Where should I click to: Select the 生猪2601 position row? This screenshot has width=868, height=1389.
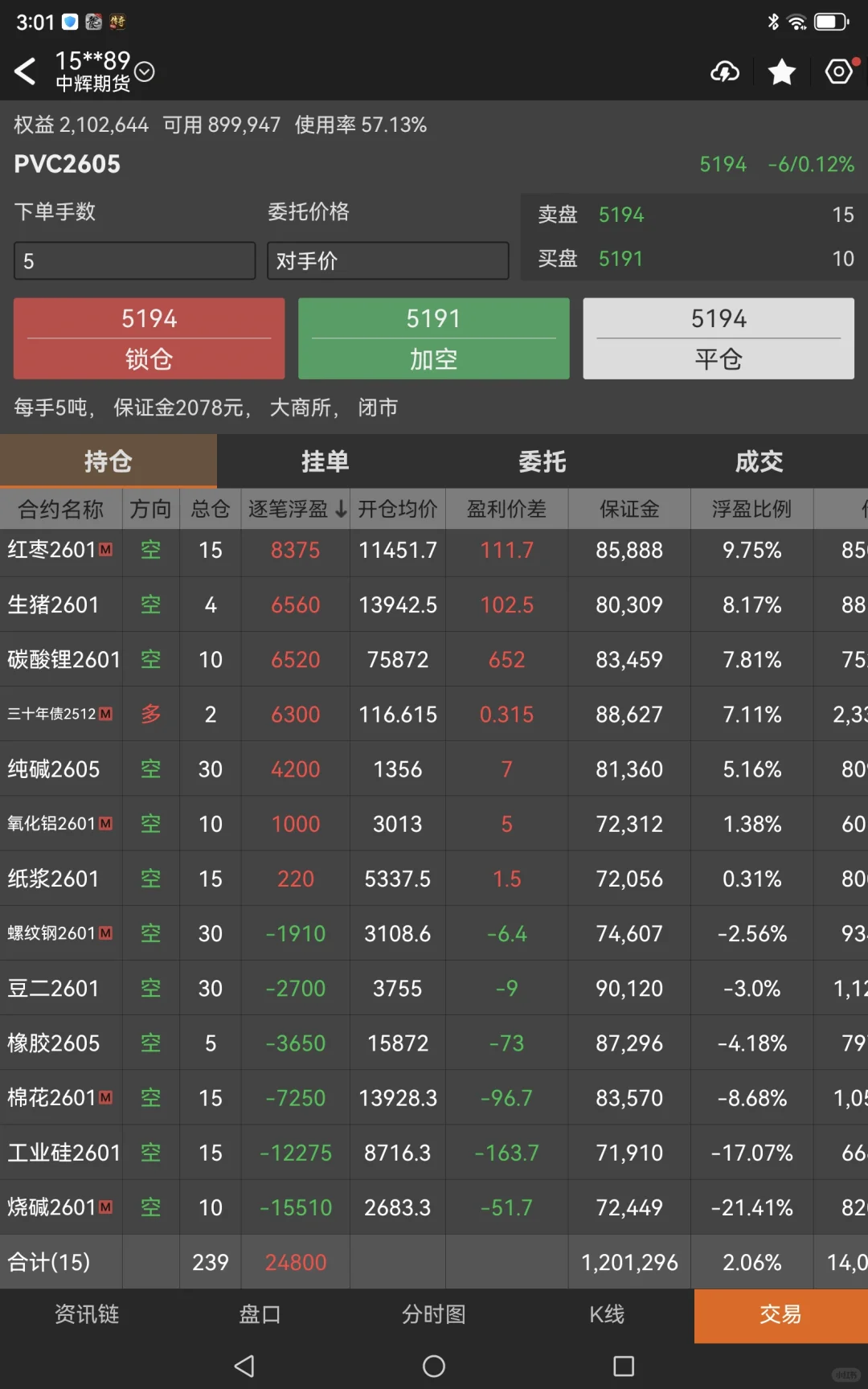click(434, 604)
